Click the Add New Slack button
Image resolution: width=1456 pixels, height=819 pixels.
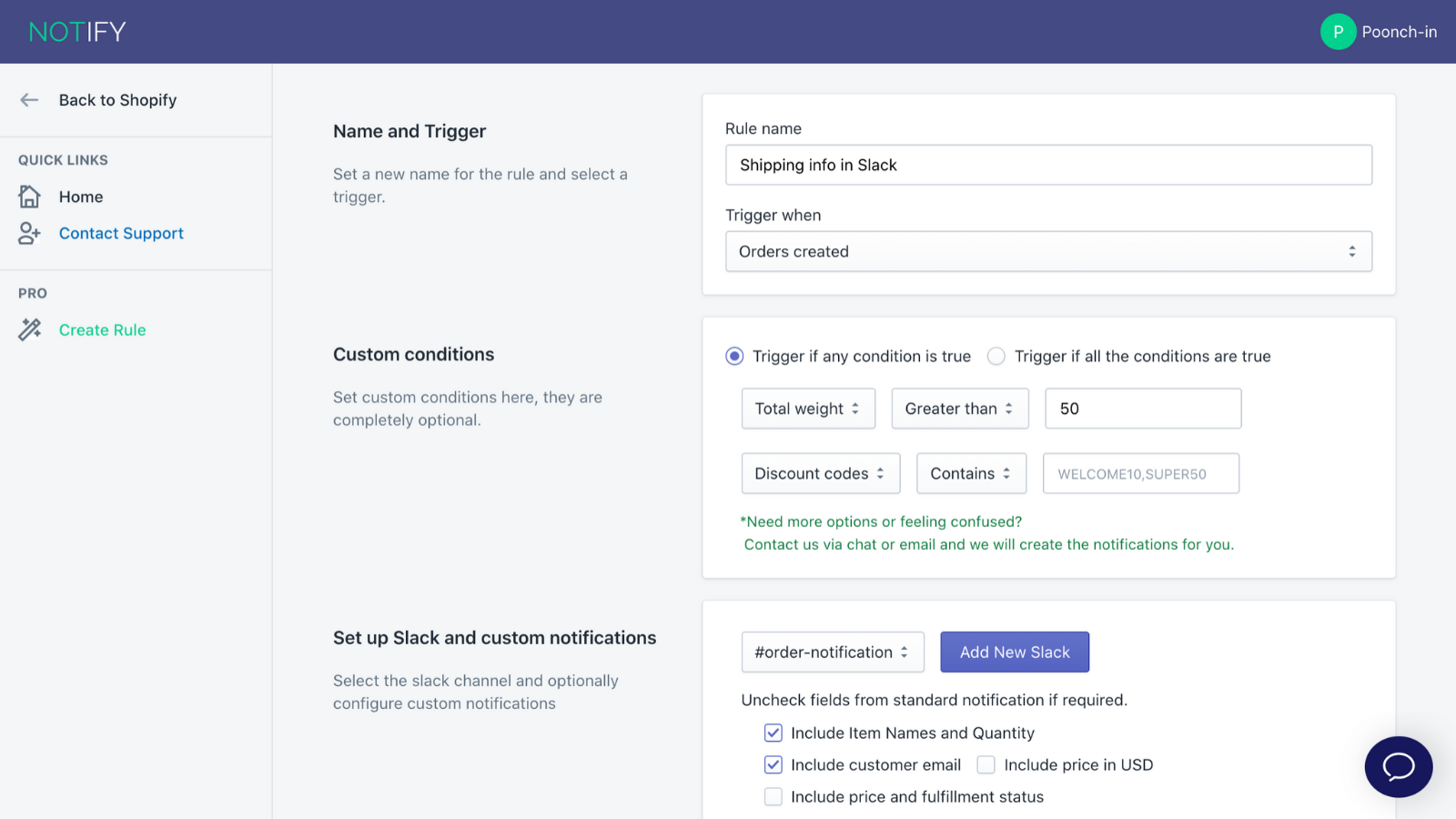1015,652
